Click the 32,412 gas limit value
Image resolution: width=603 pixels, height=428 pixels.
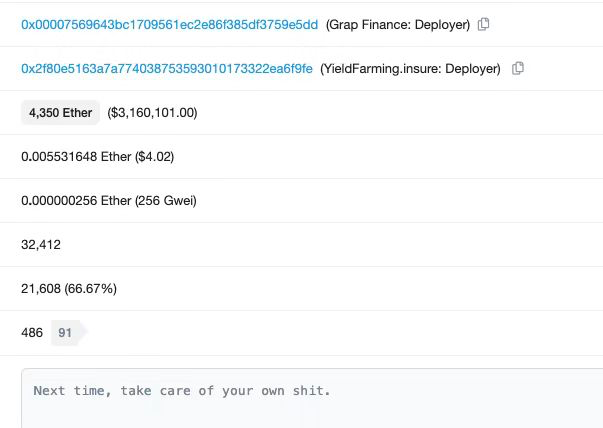pyautogui.click(x=41, y=244)
